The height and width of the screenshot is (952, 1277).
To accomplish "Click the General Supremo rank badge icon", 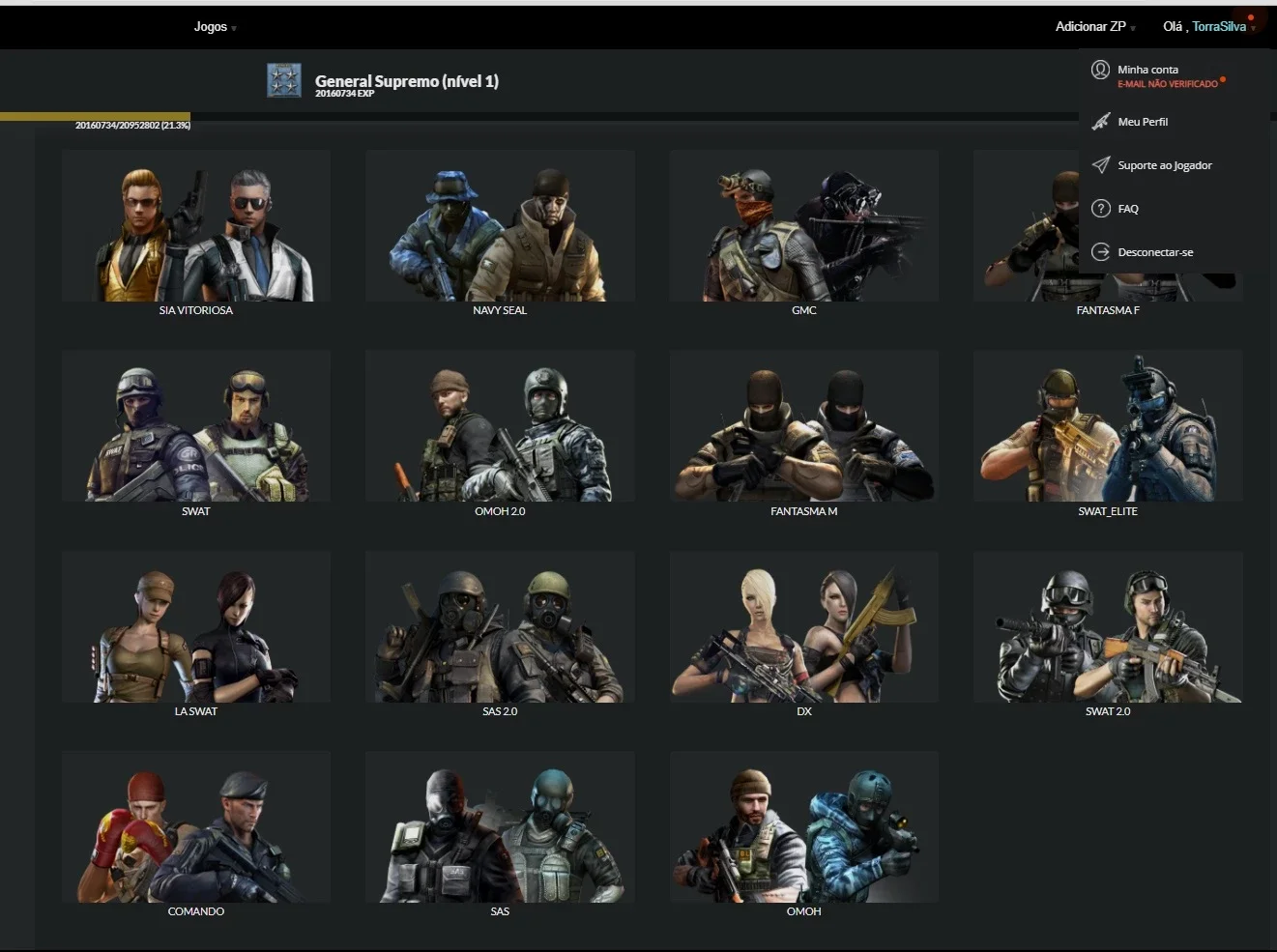I will pyautogui.click(x=284, y=81).
